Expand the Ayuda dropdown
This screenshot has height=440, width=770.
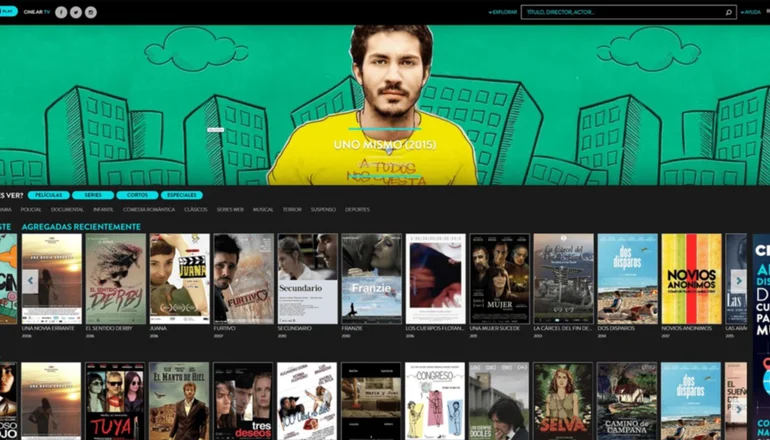point(752,12)
